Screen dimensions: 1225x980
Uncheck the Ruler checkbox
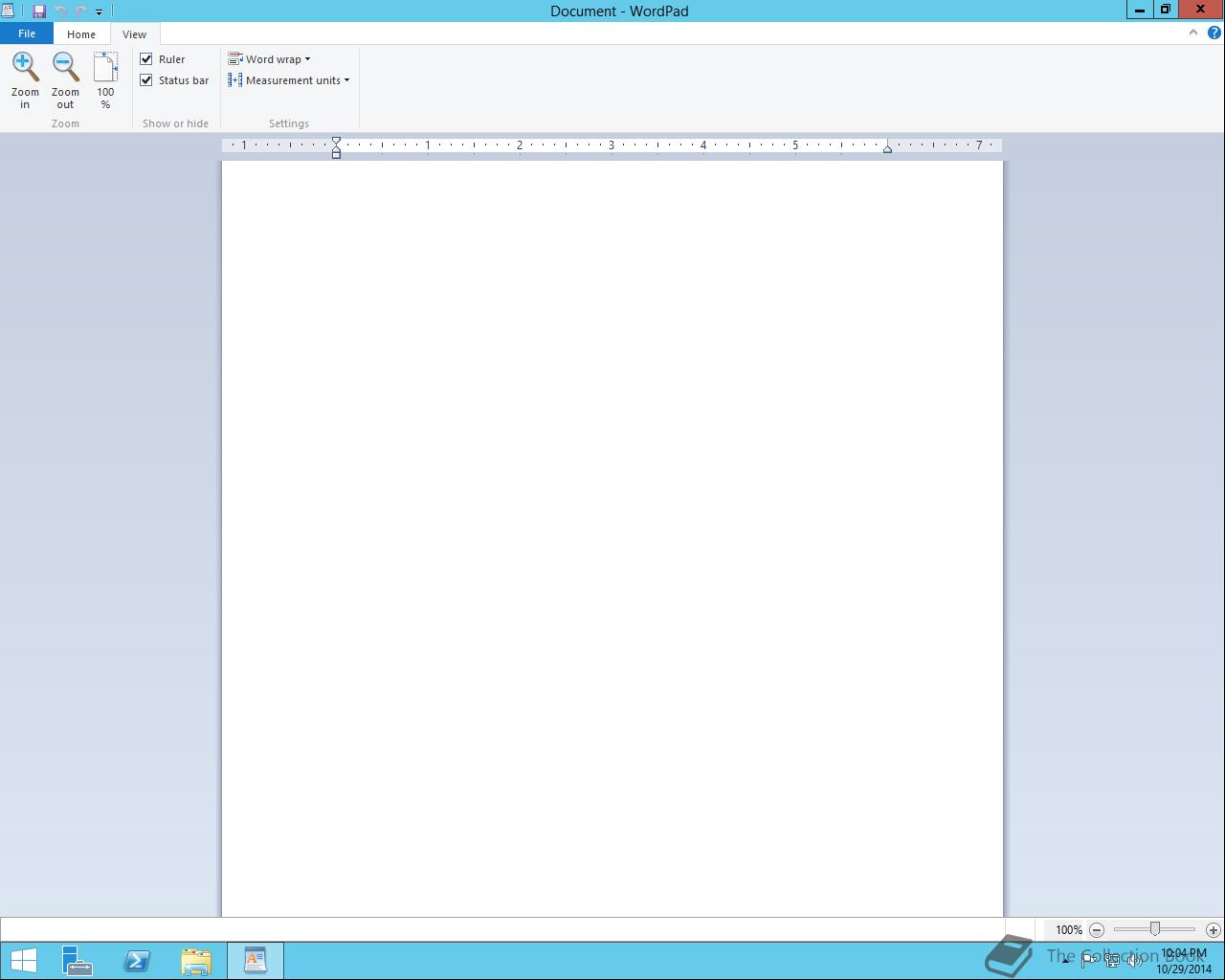point(146,59)
